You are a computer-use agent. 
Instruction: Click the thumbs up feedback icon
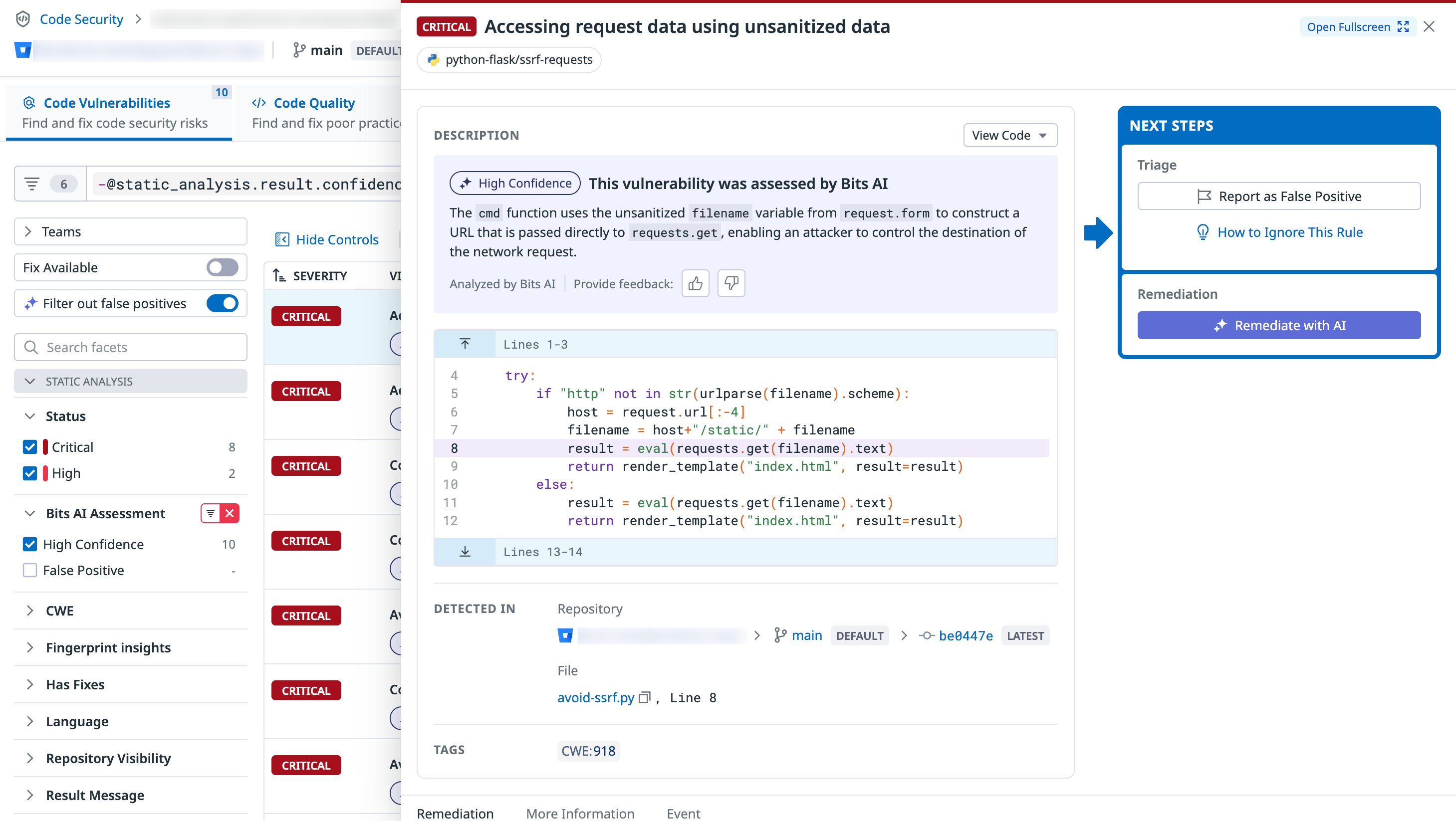tap(695, 283)
